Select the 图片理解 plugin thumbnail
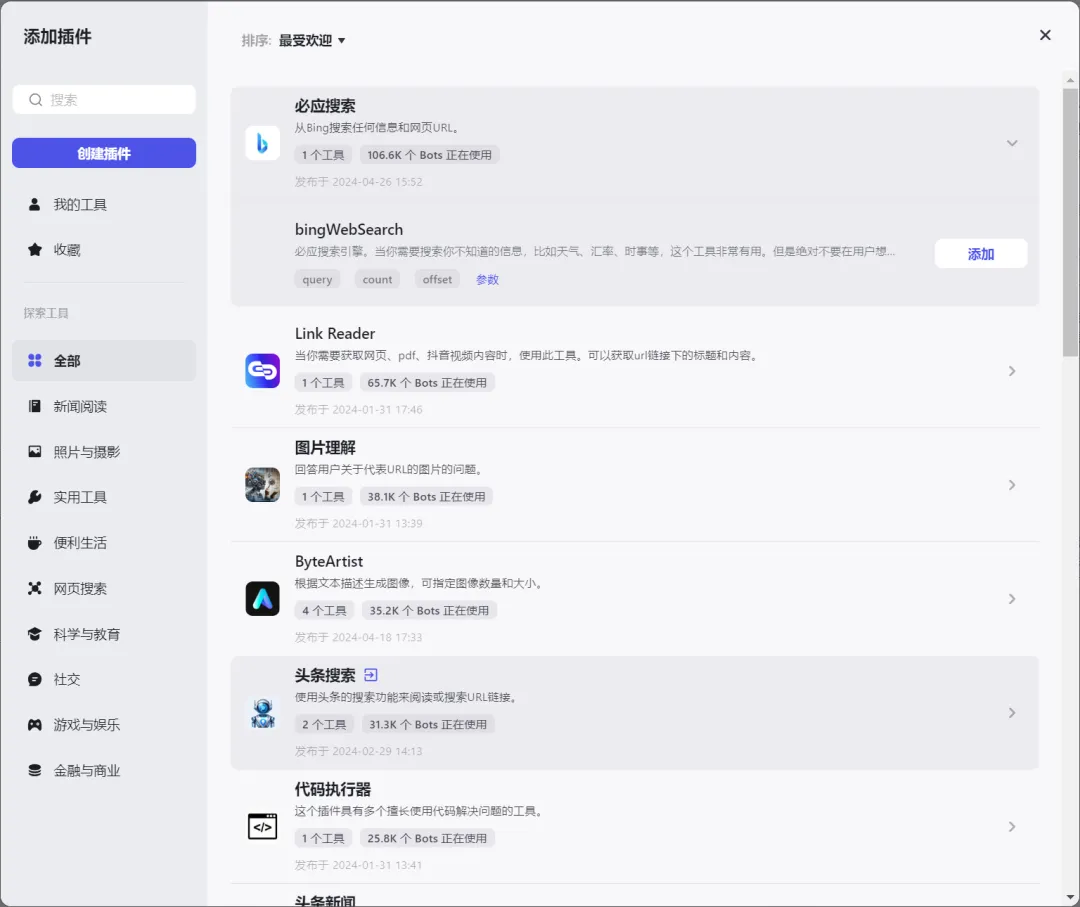This screenshot has width=1080, height=907. point(262,485)
